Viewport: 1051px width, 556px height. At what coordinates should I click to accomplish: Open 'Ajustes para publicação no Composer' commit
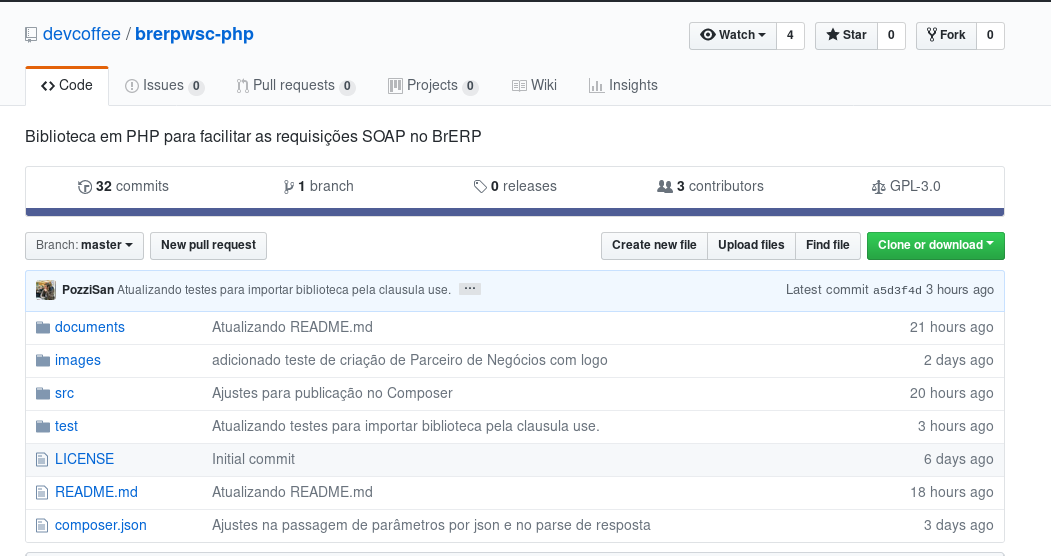[x=332, y=393]
